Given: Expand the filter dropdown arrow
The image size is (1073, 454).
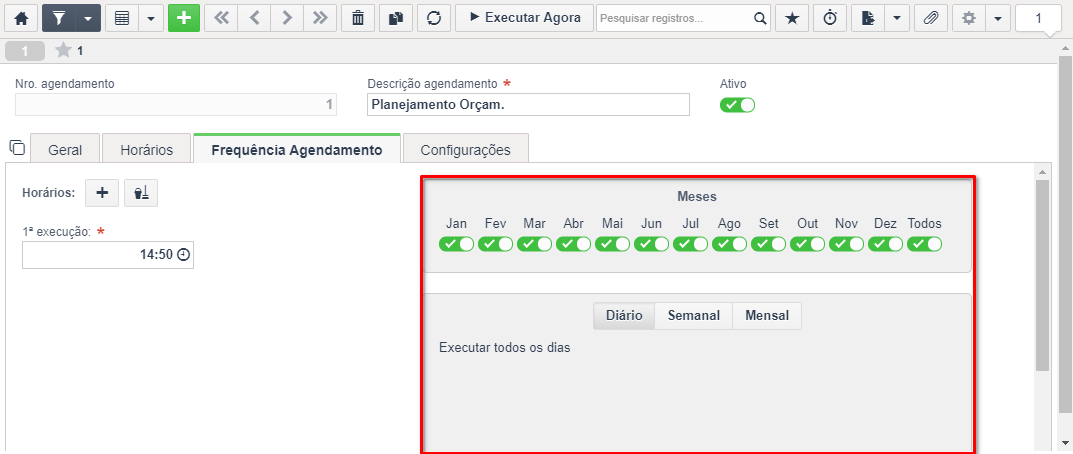Looking at the screenshot, I should coord(88,18).
